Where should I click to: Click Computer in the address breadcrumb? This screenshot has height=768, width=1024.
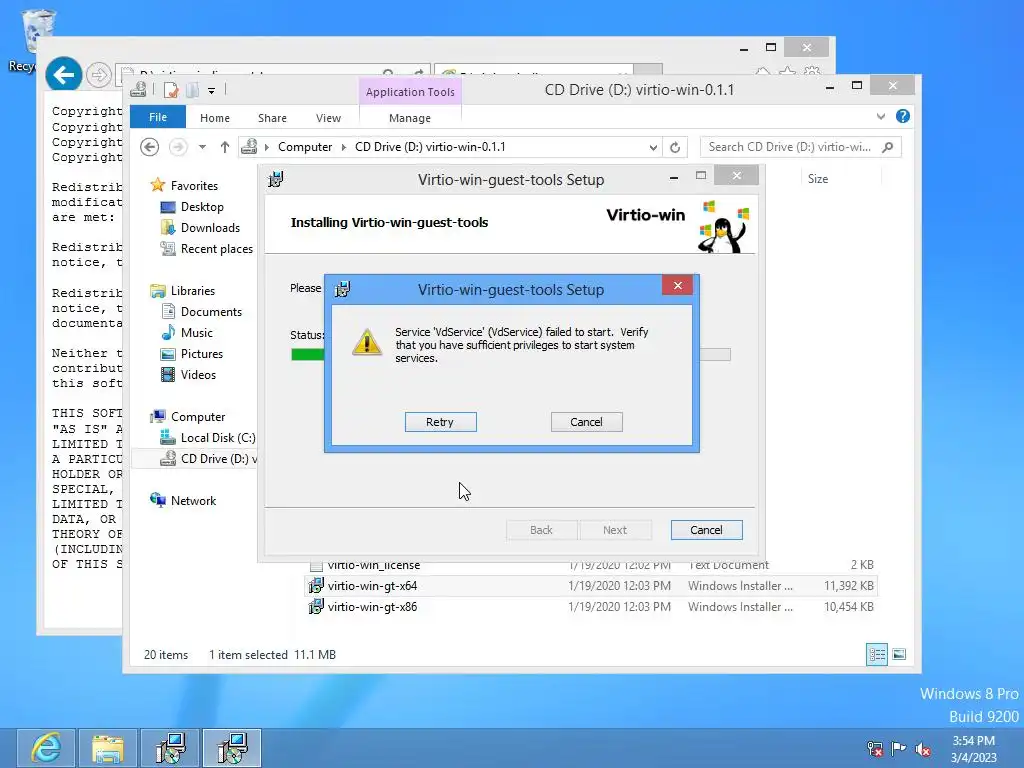pos(305,147)
